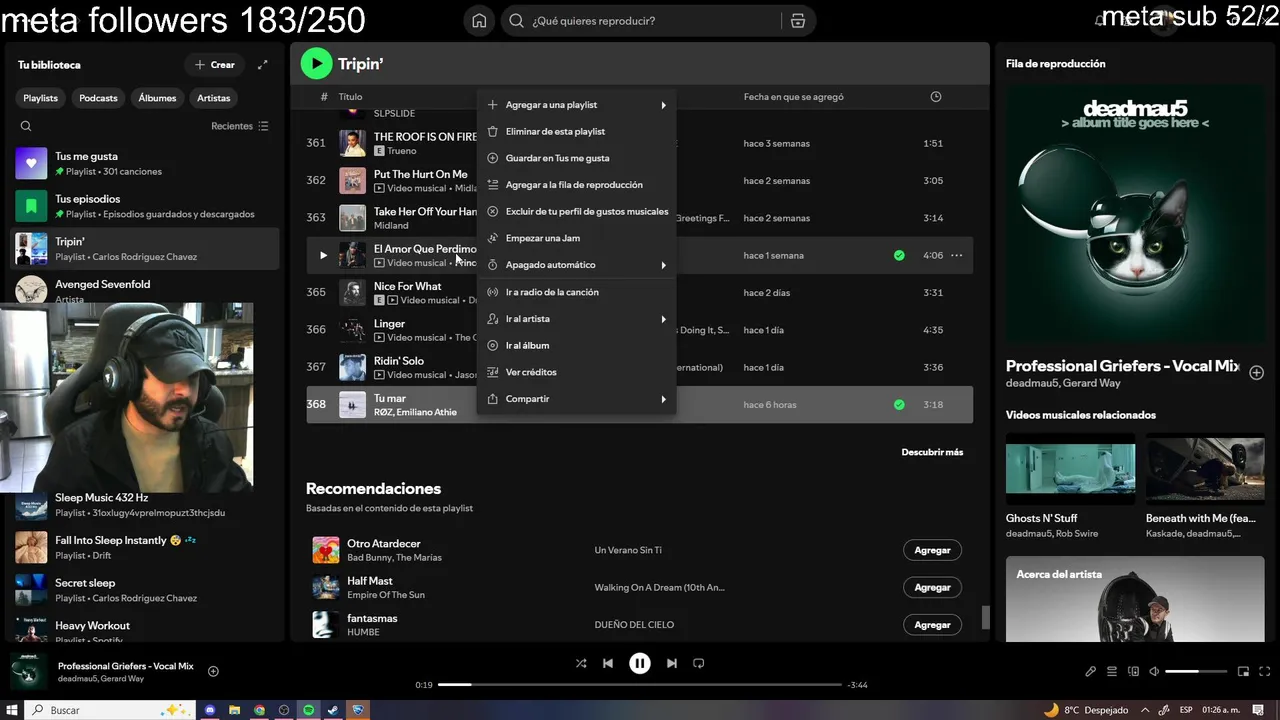Play the Tripin' playlist with green button

(x=316, y=64)
